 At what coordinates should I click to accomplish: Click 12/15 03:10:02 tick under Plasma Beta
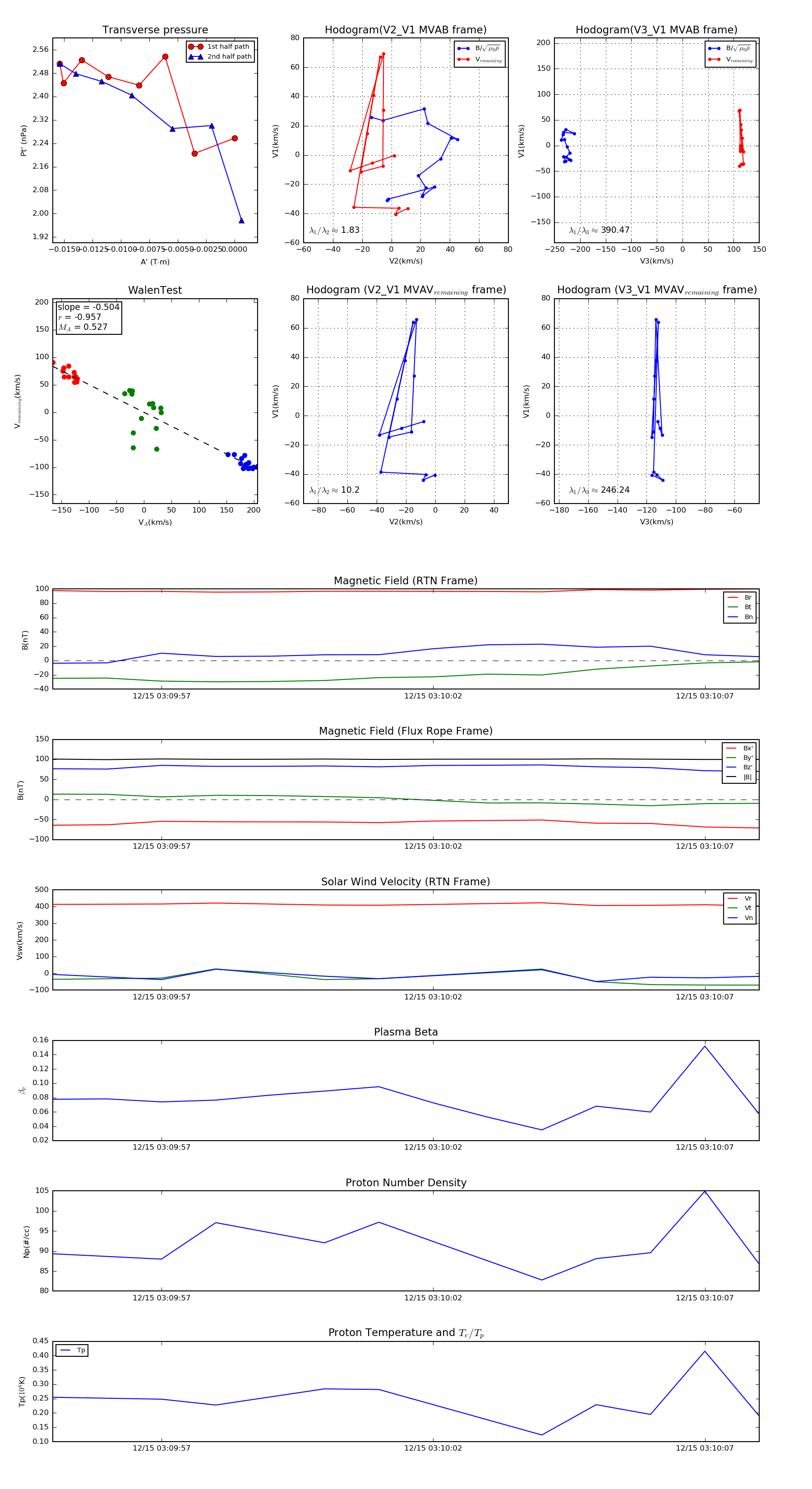[433, 1147]
